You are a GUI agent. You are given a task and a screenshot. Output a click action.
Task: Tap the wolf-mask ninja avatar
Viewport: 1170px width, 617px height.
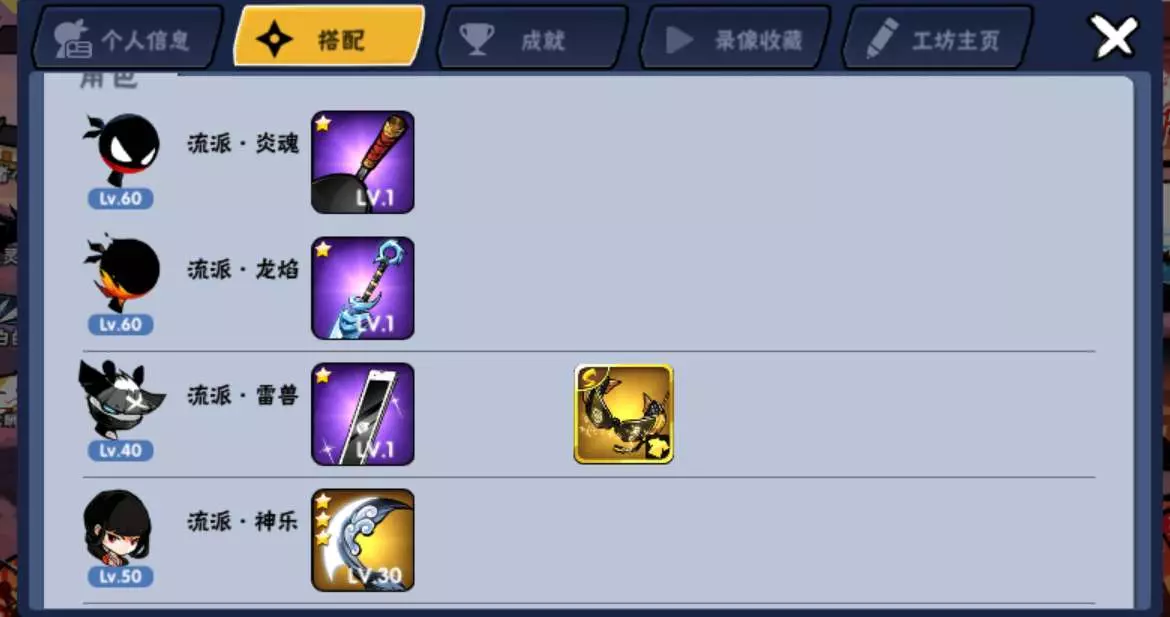tap(121, 399)
